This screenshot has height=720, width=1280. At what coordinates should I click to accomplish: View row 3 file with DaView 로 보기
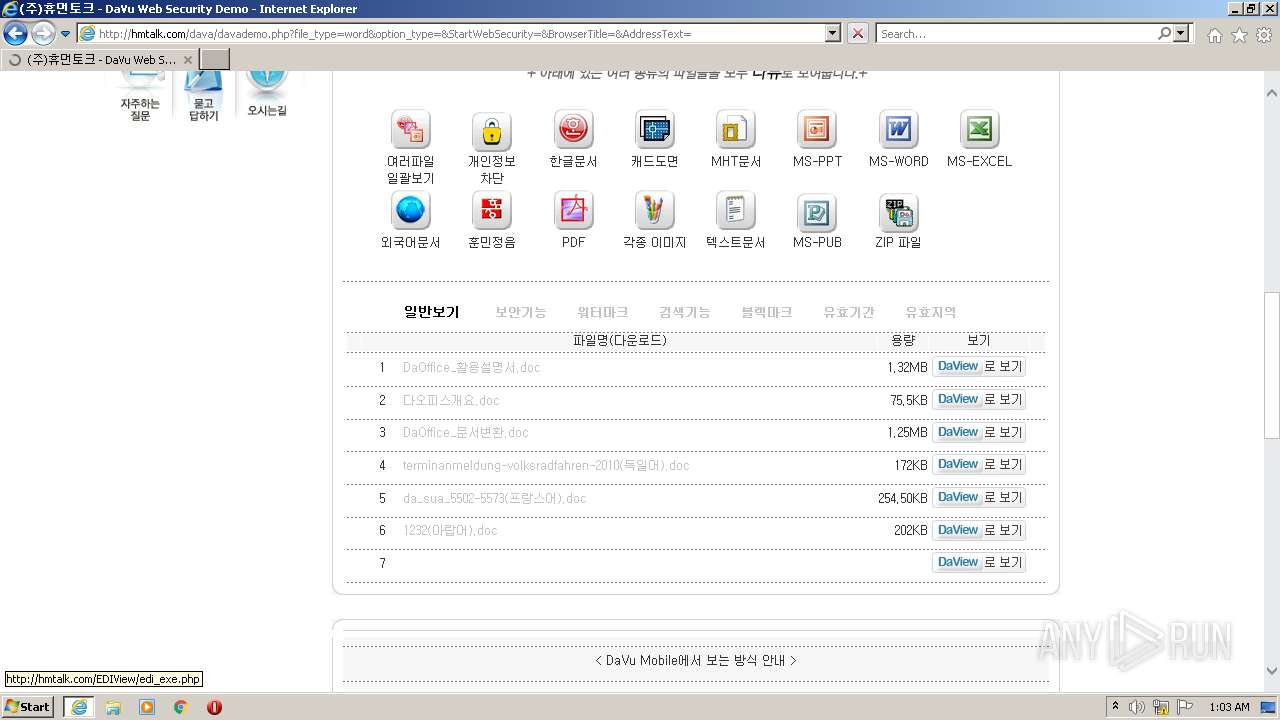click(x=979, y=432)
